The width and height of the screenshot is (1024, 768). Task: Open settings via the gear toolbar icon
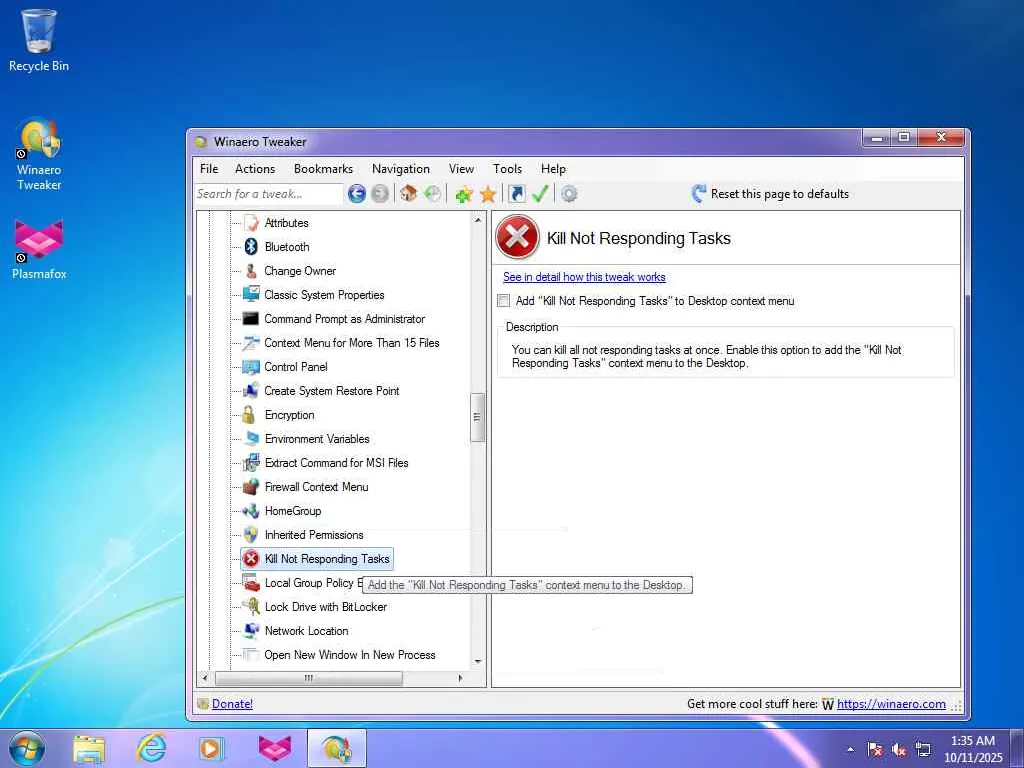point(569,194)
